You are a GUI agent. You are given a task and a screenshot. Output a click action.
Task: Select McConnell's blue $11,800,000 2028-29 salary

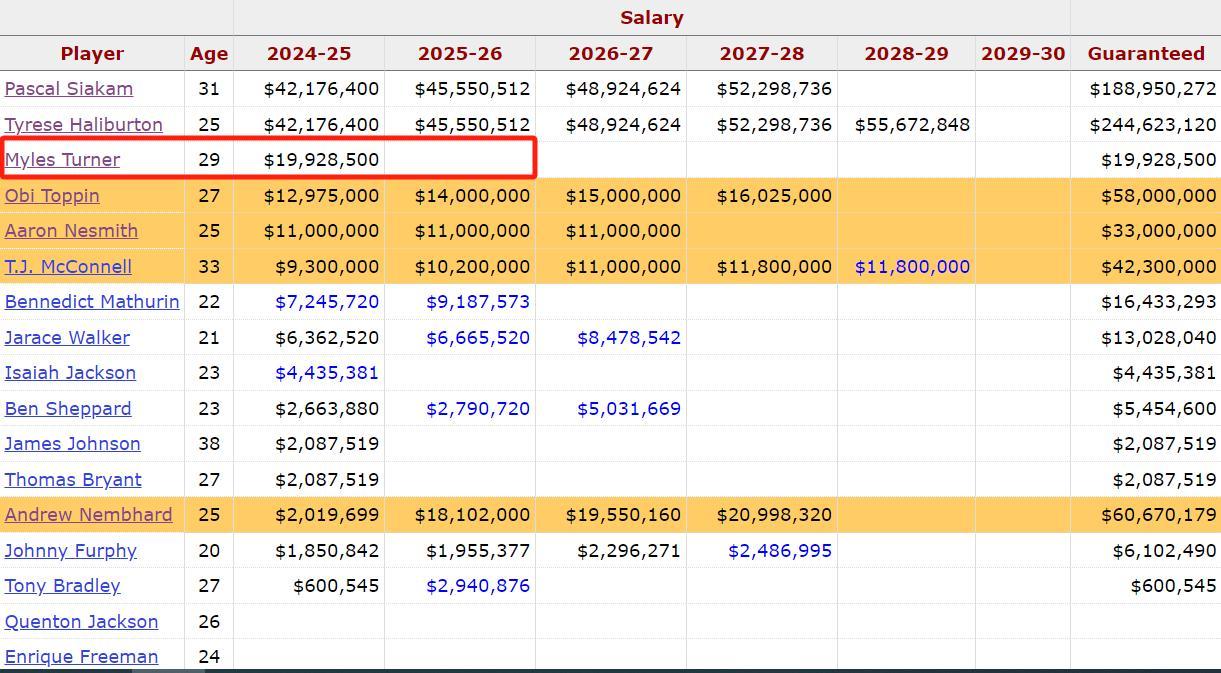pos(913,267)
